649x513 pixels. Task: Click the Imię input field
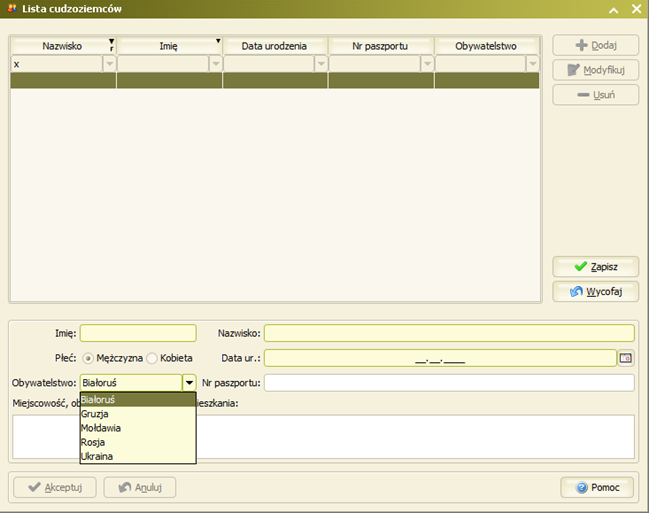(138, 333)
